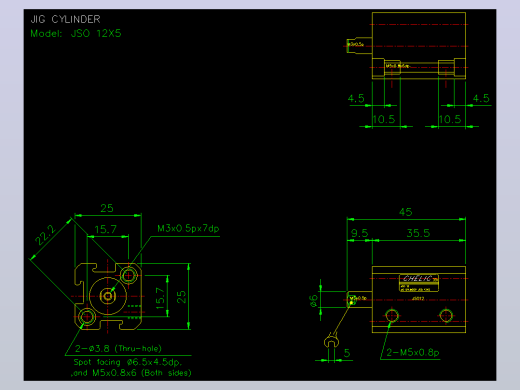Viewport: 520px width, 390px height.
Task: Select the 'JIG CYLINDER' title text
Action: 65,19
